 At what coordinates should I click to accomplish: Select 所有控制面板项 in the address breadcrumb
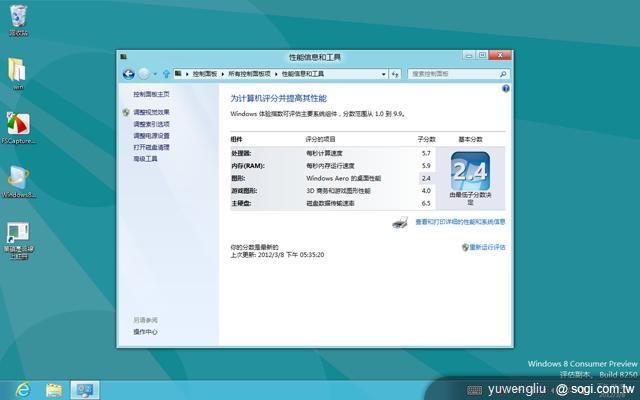point(249,74)
